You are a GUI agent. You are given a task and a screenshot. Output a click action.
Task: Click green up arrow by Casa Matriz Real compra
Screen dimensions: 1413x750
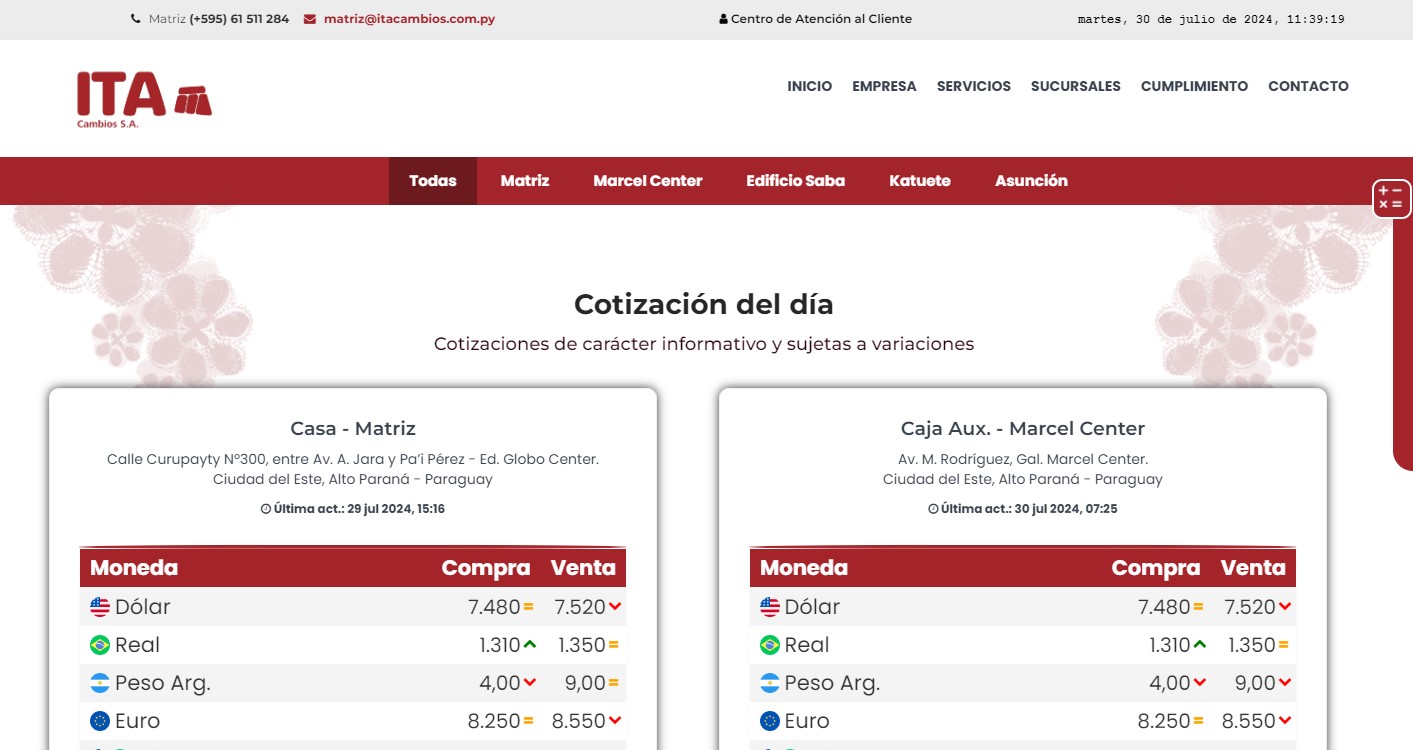(x=530, y=644)
